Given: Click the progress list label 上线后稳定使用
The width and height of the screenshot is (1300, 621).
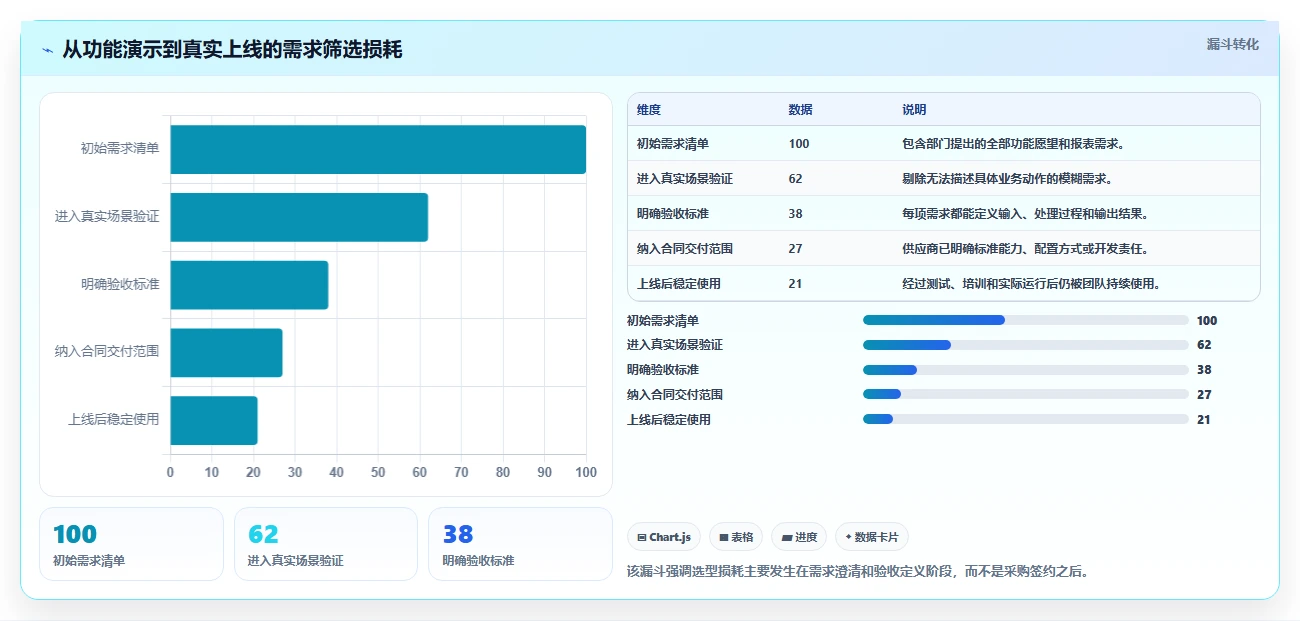Looking at the screenshot, I should point(669,420).
